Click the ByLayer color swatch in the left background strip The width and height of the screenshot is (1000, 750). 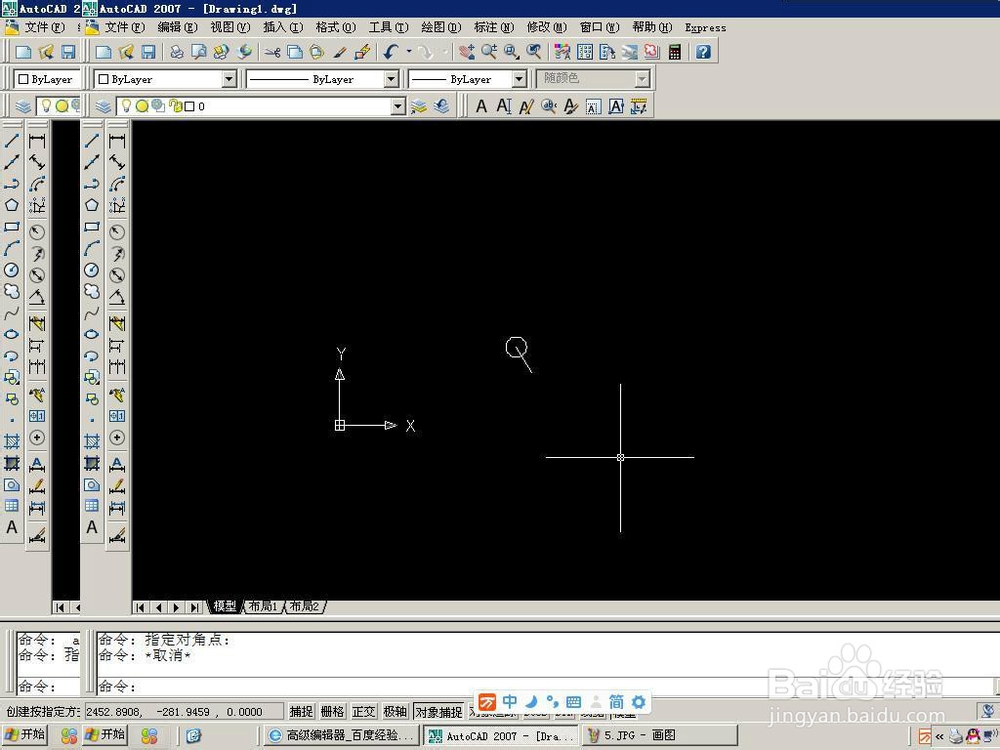pyautogui.click(x=24, y=79)
